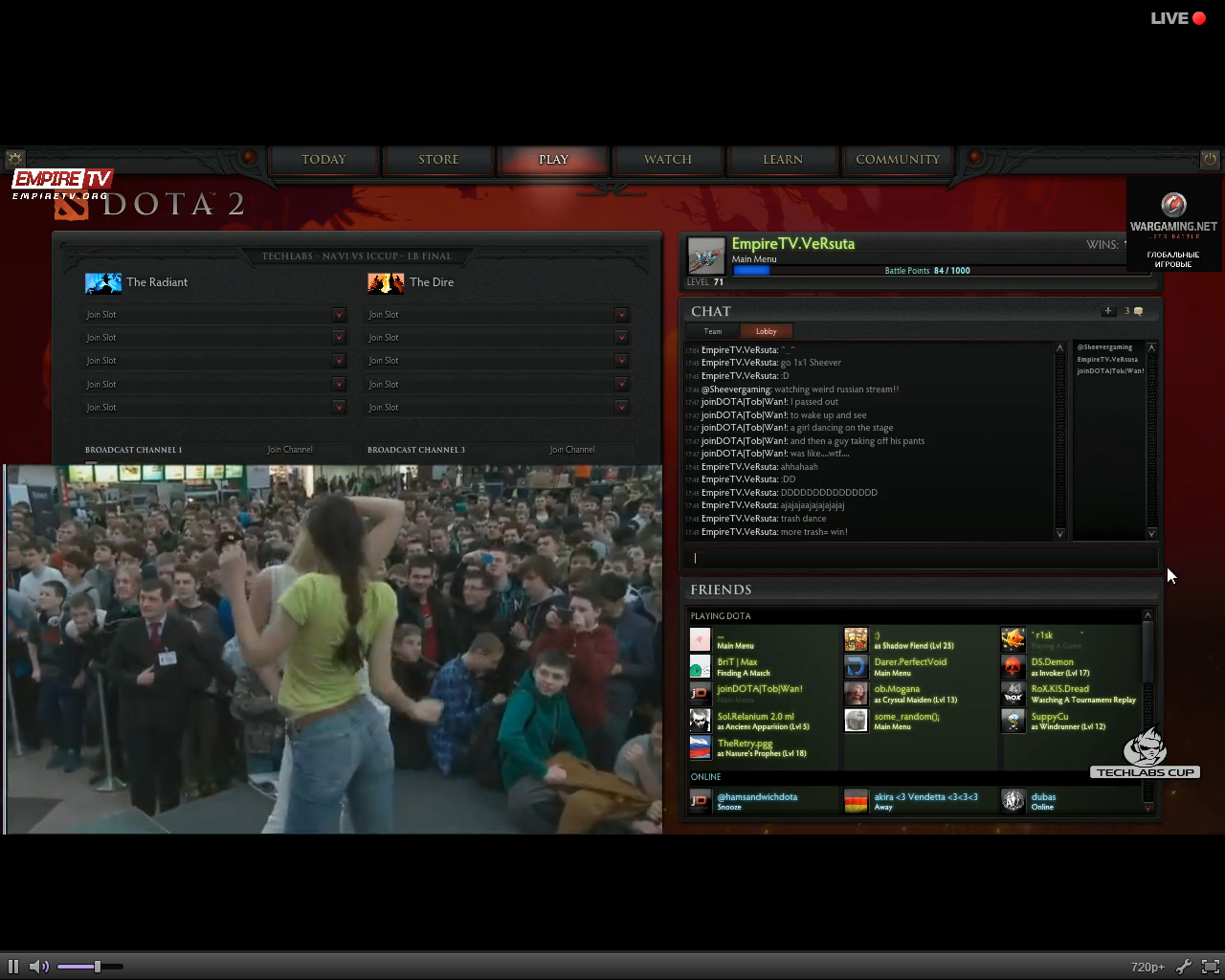The width and height of the screenshot is (1225, 980).
Task: Open the COMMUNITY tab
Action: tap(898, 160)
